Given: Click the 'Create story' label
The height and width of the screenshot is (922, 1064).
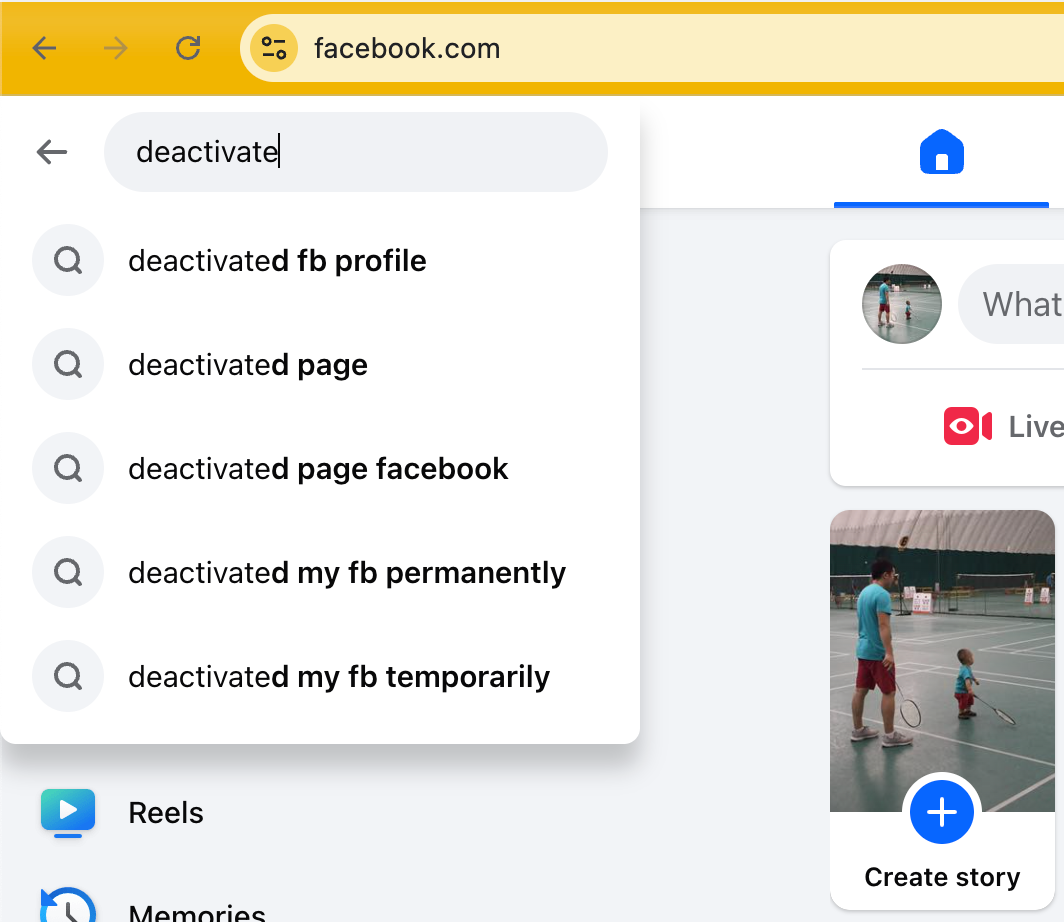Looking at the screenshot, I should (942, 877).
